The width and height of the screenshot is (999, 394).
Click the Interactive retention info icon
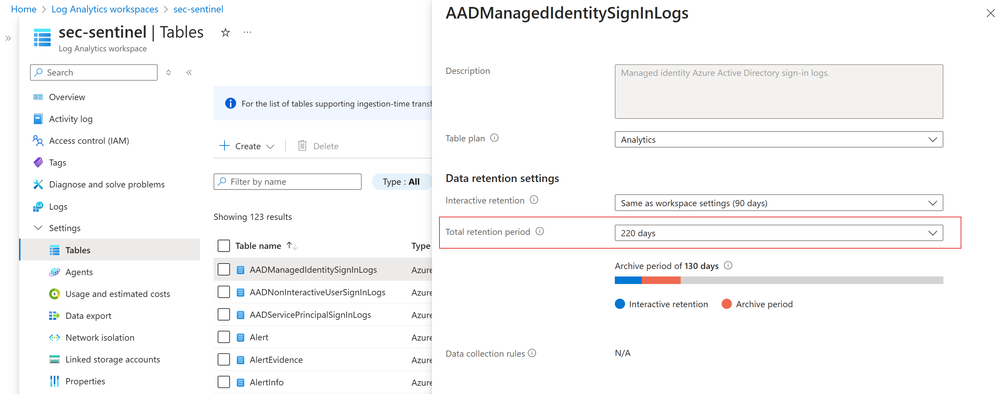pyautogui.click(x=534, y=200)
